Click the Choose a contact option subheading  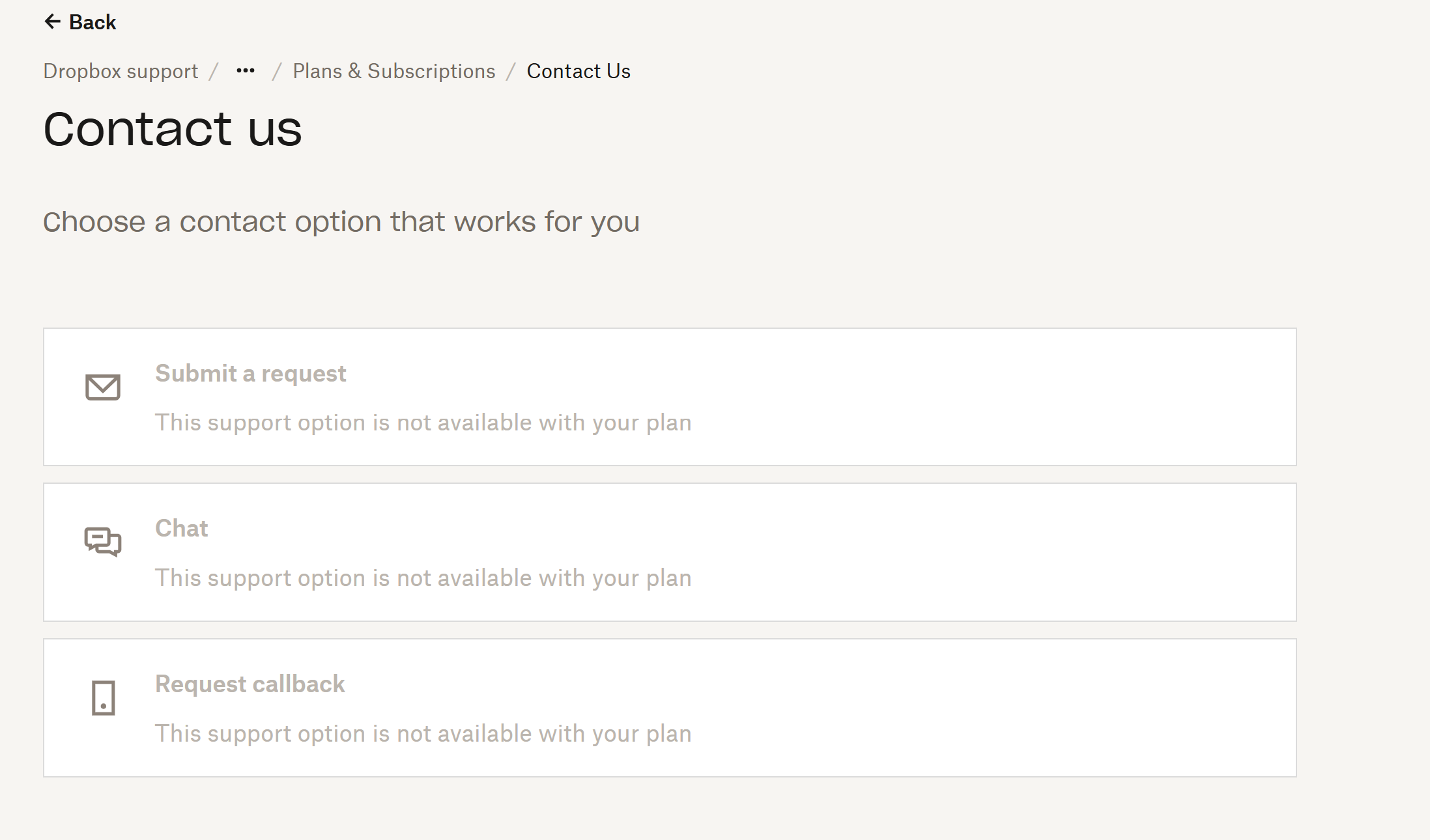[x=341, y=222]
